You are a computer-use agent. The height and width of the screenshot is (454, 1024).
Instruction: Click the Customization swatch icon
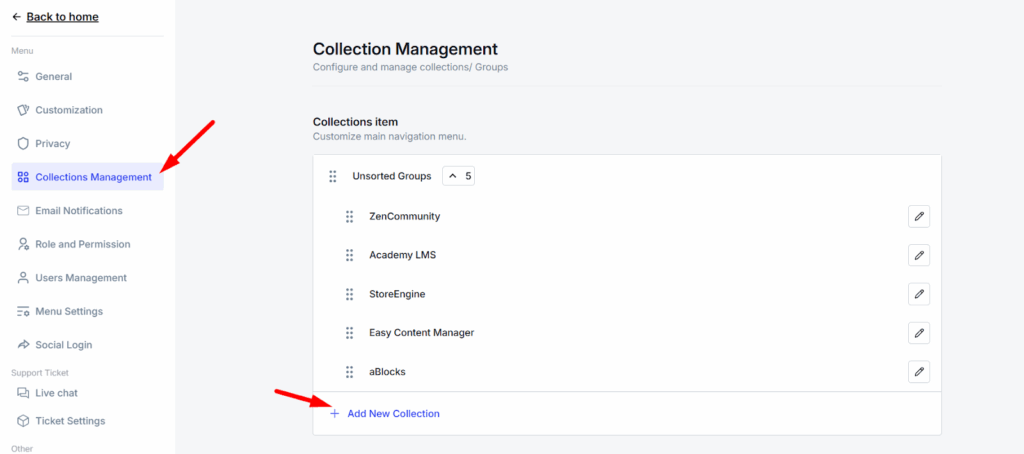click(x=24, y=110)
